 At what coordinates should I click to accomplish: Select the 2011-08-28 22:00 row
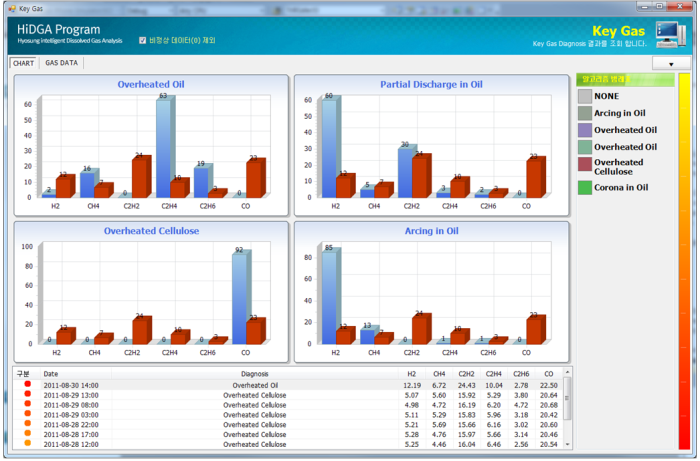coord(288,424)
